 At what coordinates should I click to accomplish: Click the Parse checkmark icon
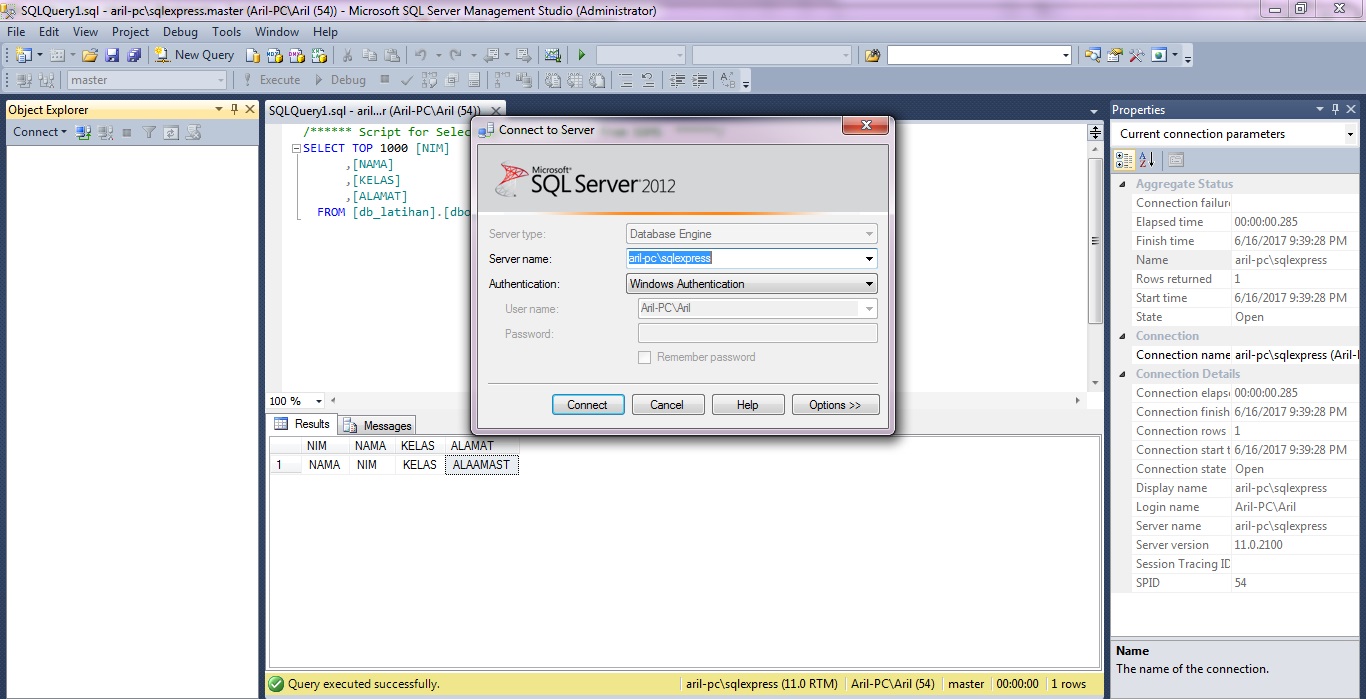point(407,80)
